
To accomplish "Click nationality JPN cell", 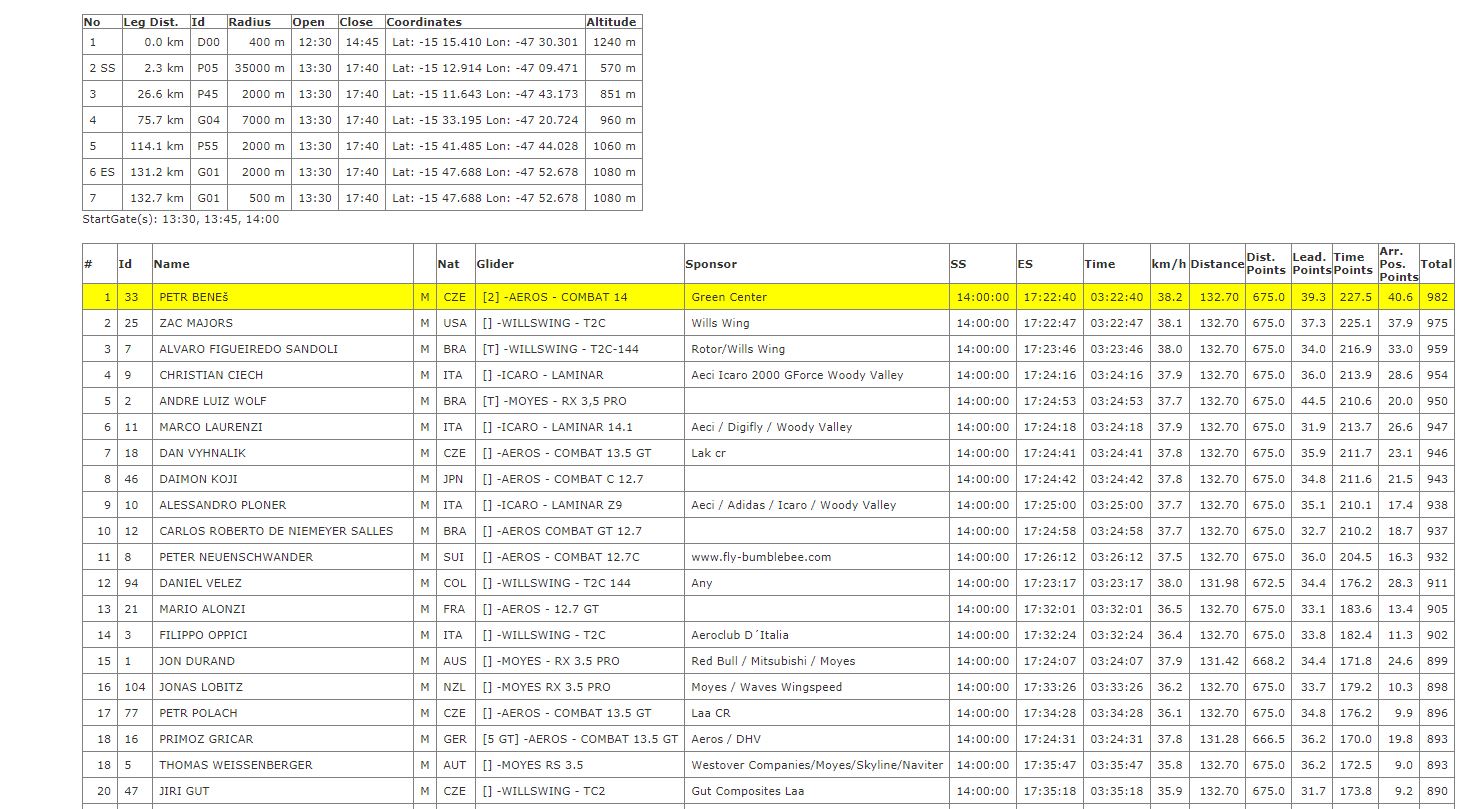I will tap(454, 479).
